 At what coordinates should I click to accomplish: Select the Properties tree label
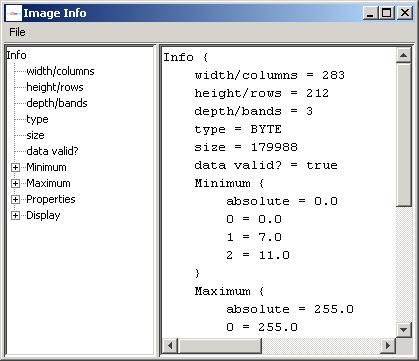pyautogui.click(x=51, y=199)
